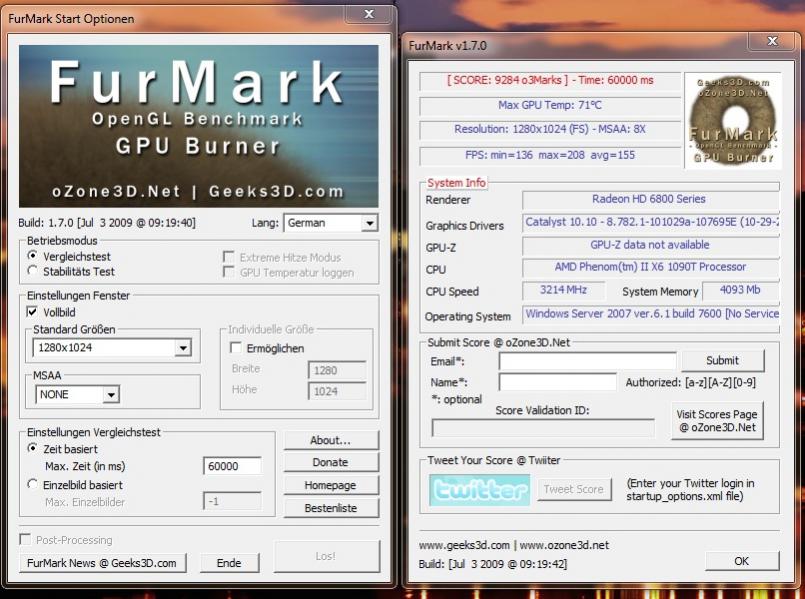The image size is (805, 599).
Task: Click www.geeks3d.com | www.ozone3d.net text
Action: tap(514, 545)
